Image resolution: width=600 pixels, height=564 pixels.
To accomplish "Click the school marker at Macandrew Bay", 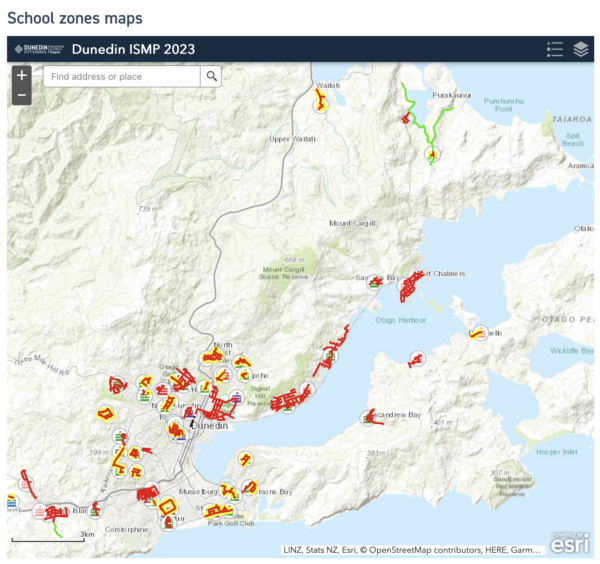I will (366, 419).
